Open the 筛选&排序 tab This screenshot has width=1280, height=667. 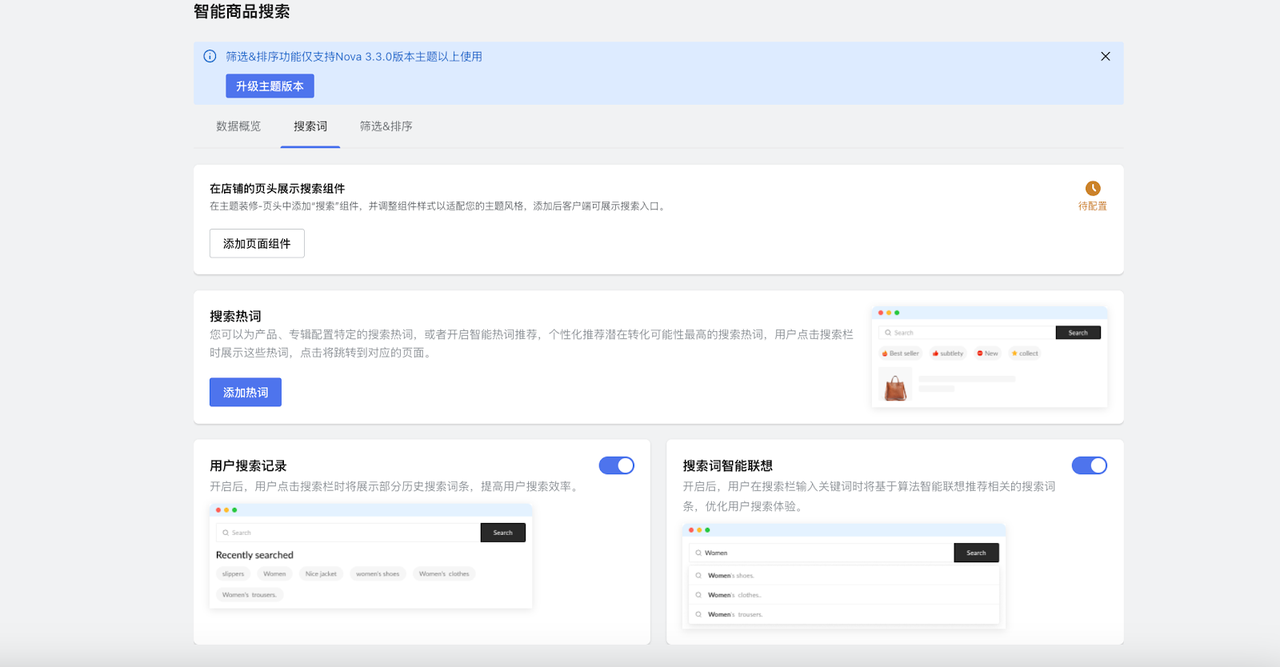click(x=385, y=126)
